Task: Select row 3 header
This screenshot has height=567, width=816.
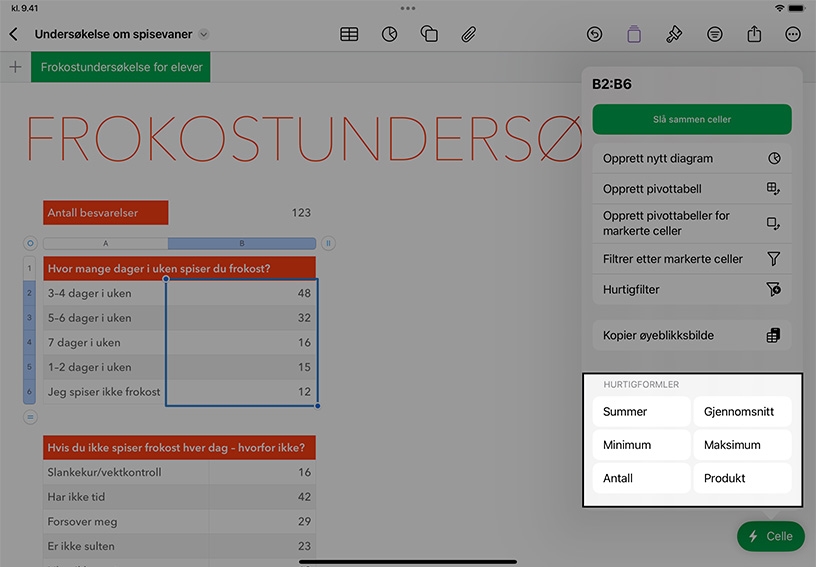Action: tap(30, 318)
